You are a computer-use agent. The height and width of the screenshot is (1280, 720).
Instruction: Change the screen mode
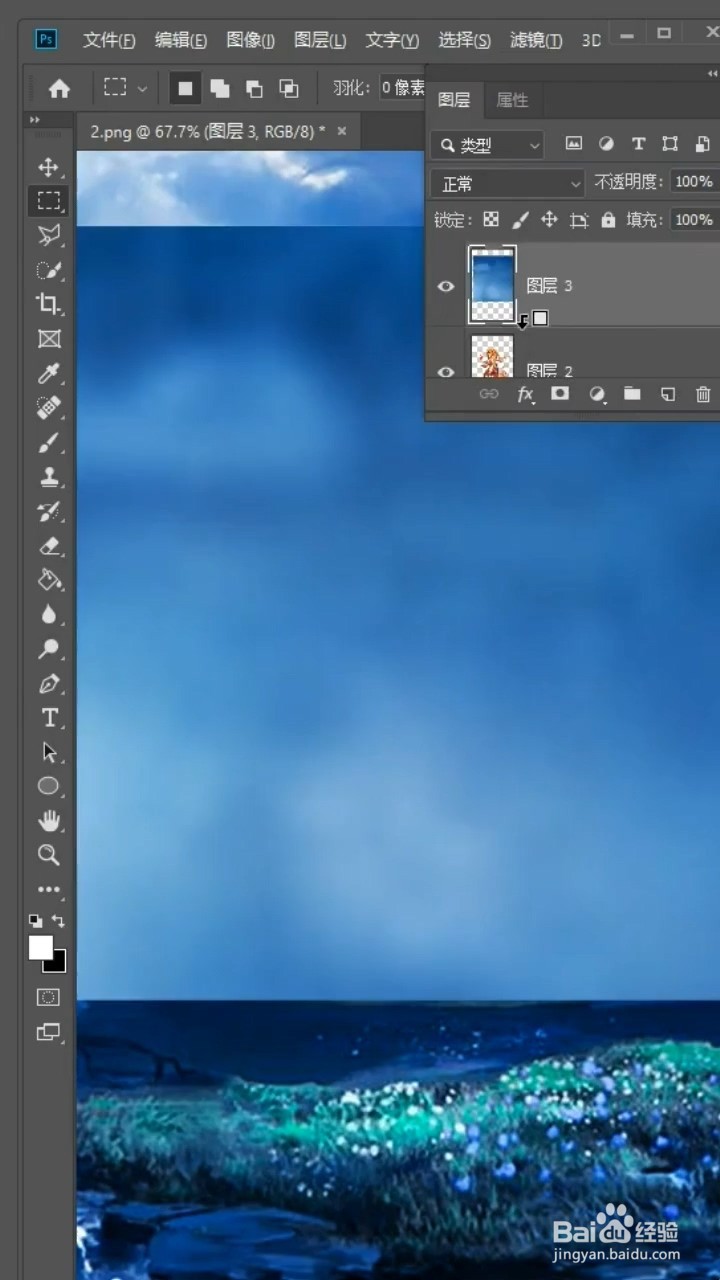tap(48, 1031)
